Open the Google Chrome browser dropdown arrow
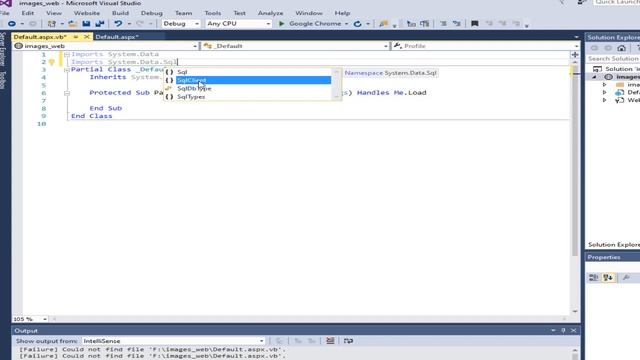 [x=346, y=24]
